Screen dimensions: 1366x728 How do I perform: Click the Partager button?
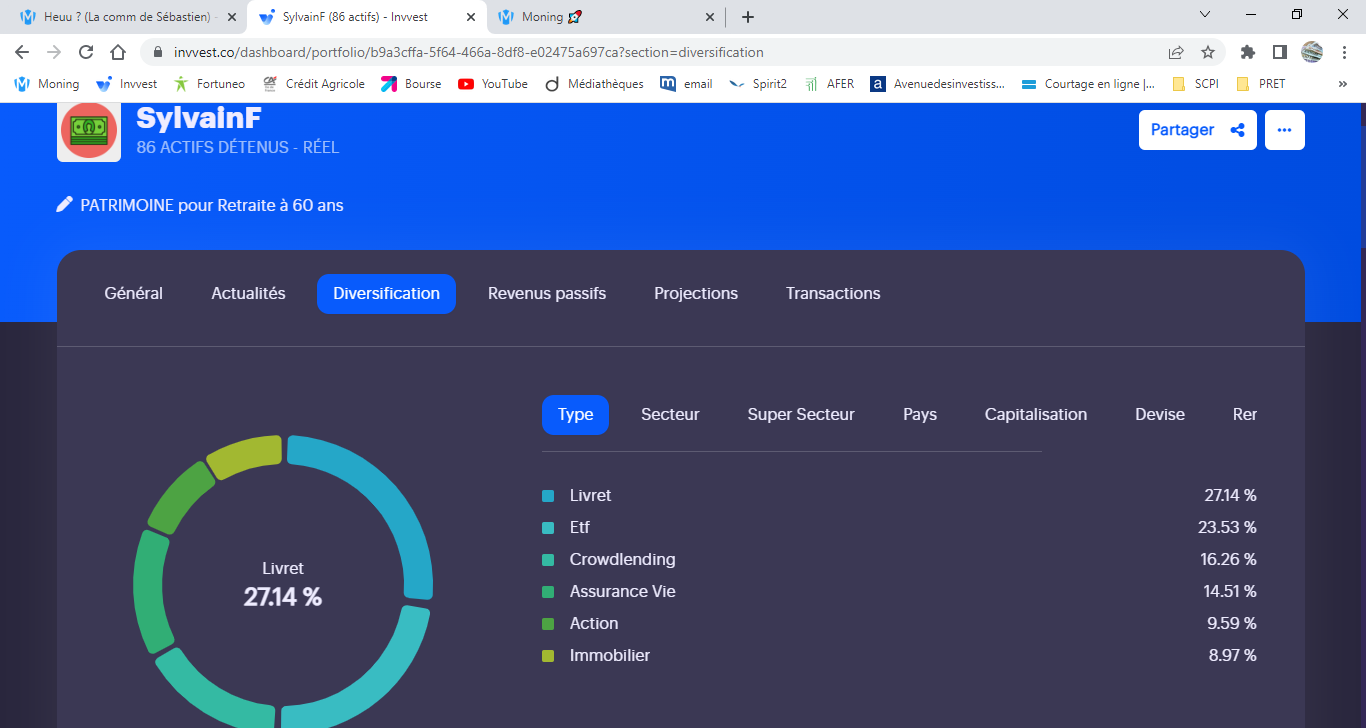coord(1197,130)
